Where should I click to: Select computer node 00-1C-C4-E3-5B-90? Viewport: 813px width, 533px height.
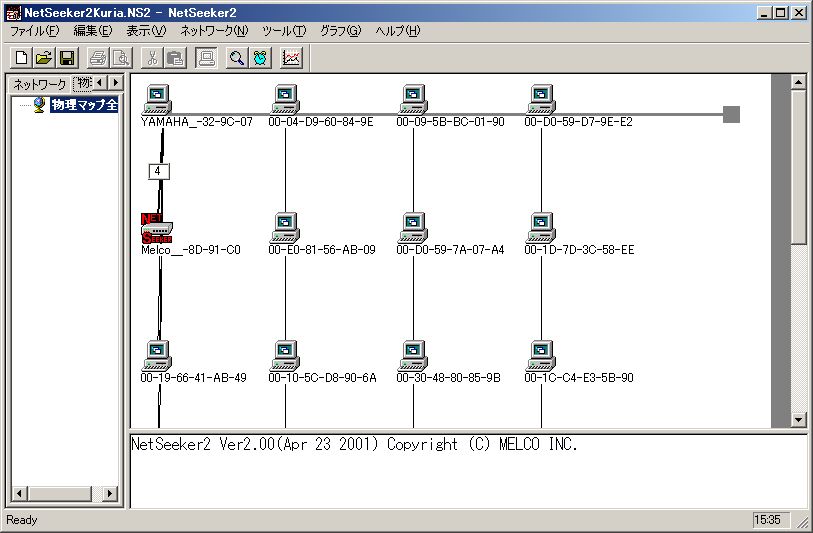[x=541, y=356]
